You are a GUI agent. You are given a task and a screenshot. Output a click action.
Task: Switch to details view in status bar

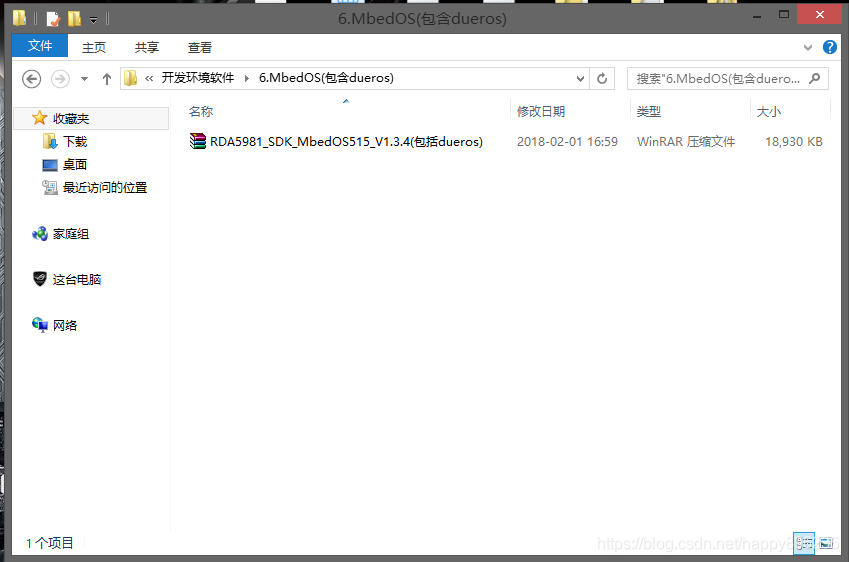point(804,543)
